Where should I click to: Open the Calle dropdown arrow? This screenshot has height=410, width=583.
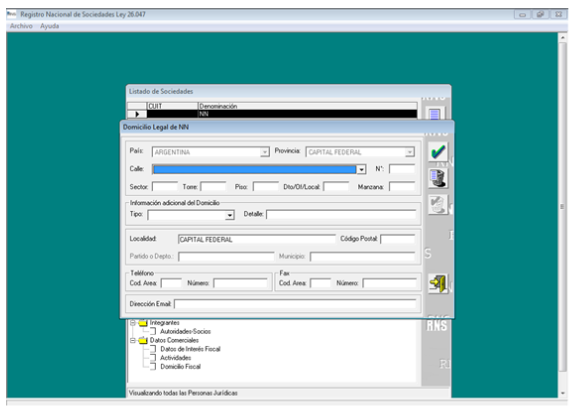coord(361,170)
